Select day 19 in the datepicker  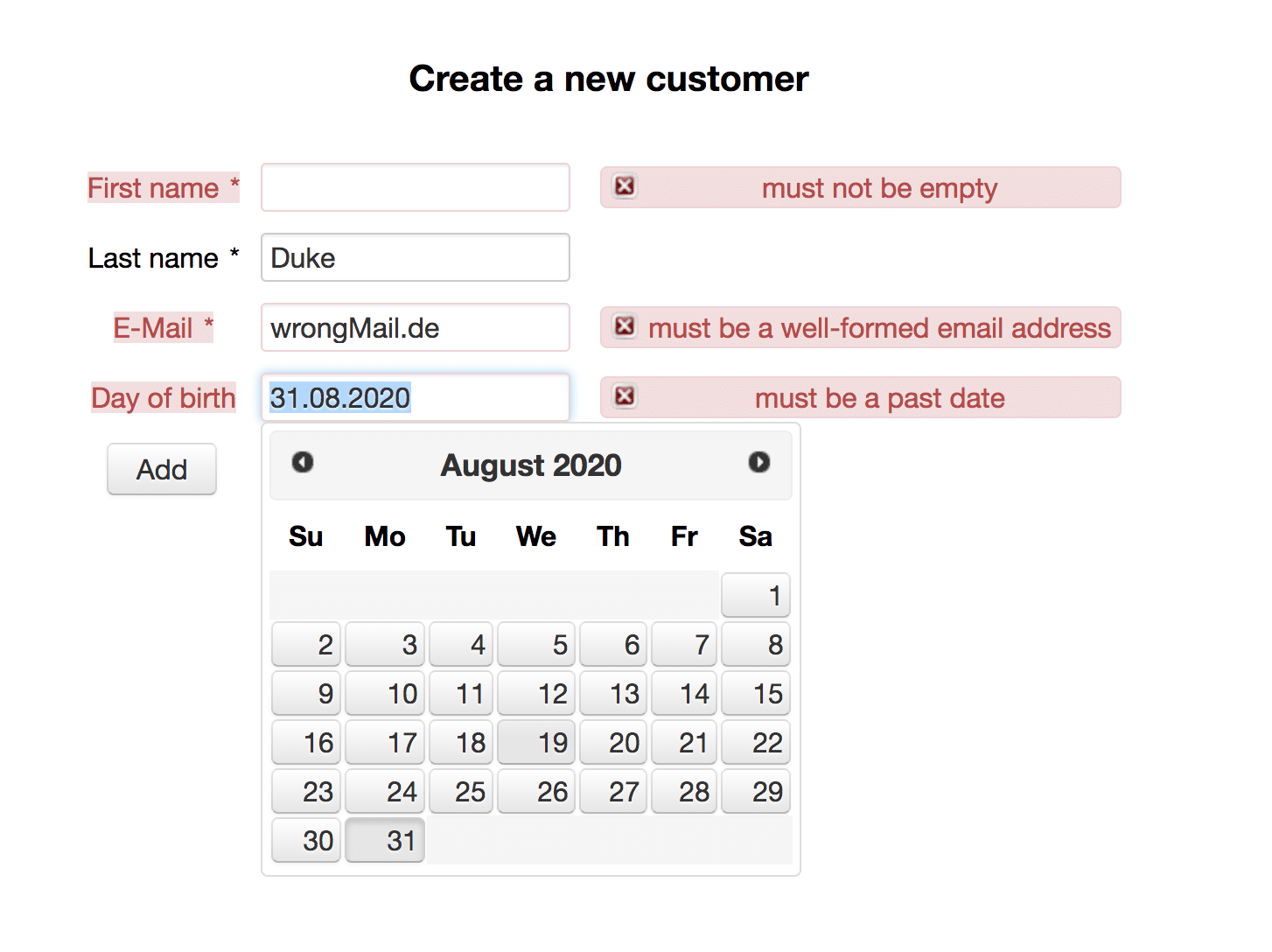tap(536, 743)
